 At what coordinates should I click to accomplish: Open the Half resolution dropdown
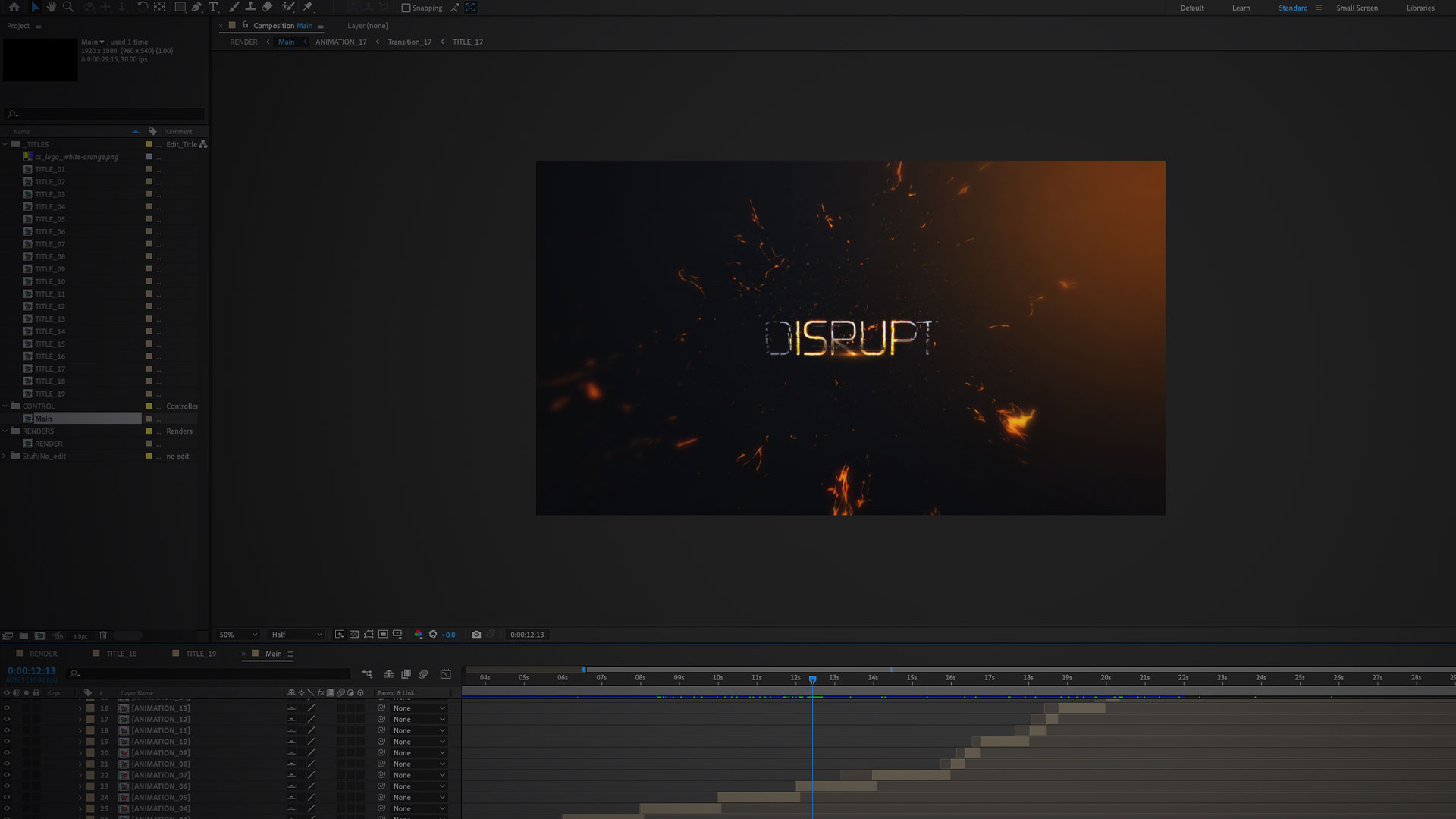(297, 635)
